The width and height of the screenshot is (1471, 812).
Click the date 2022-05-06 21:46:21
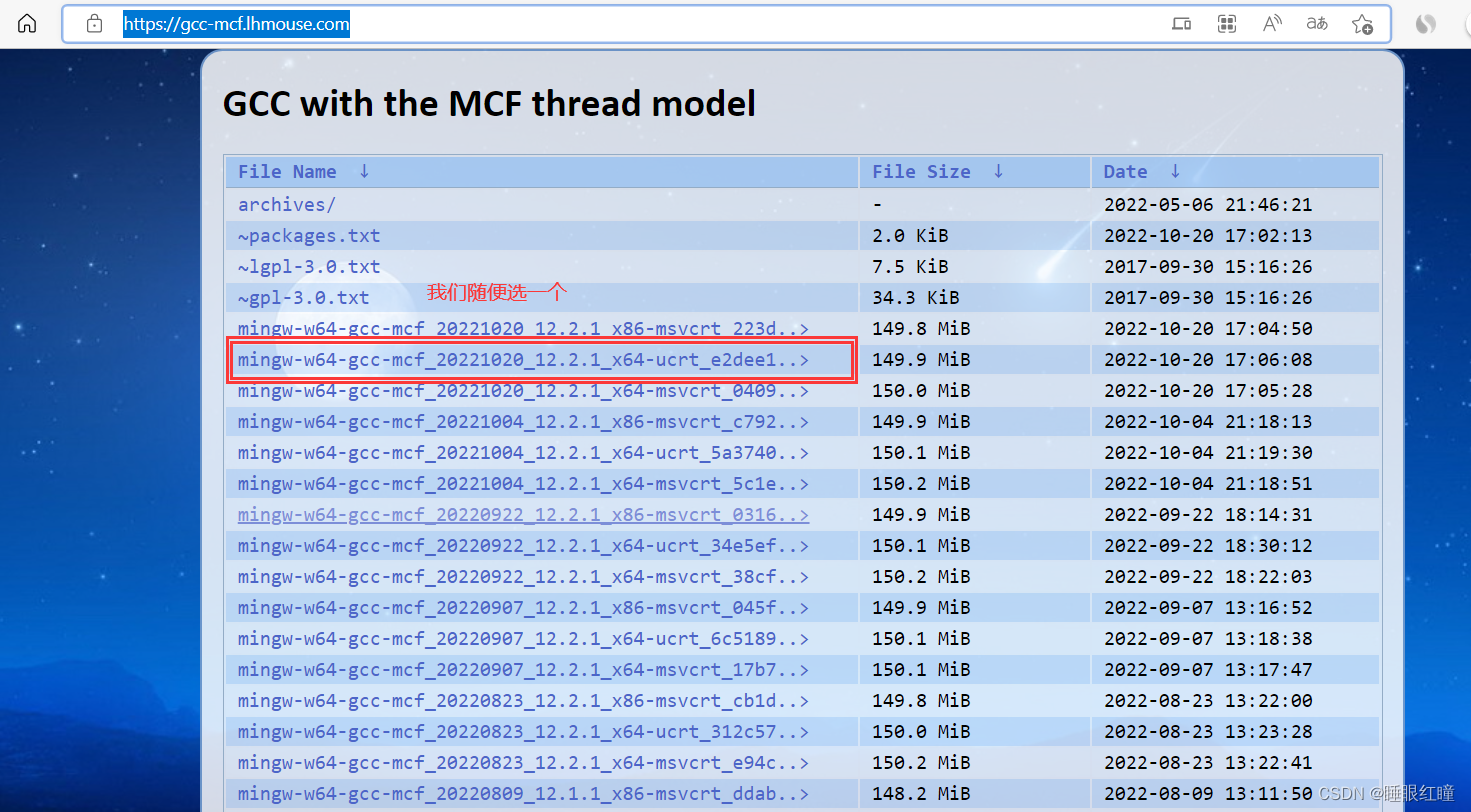click(x=1207, y=204)
